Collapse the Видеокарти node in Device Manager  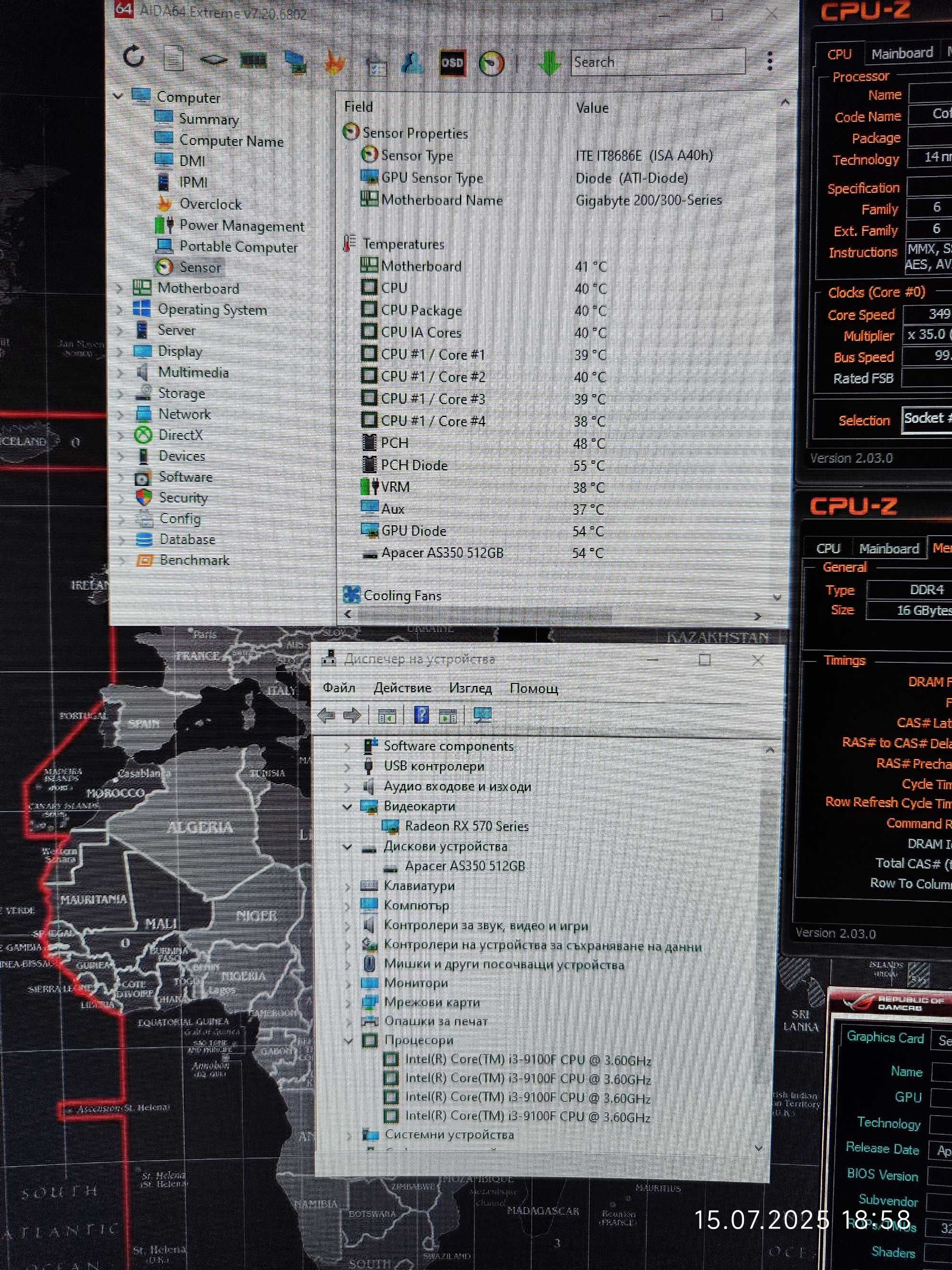pos(347,807)
